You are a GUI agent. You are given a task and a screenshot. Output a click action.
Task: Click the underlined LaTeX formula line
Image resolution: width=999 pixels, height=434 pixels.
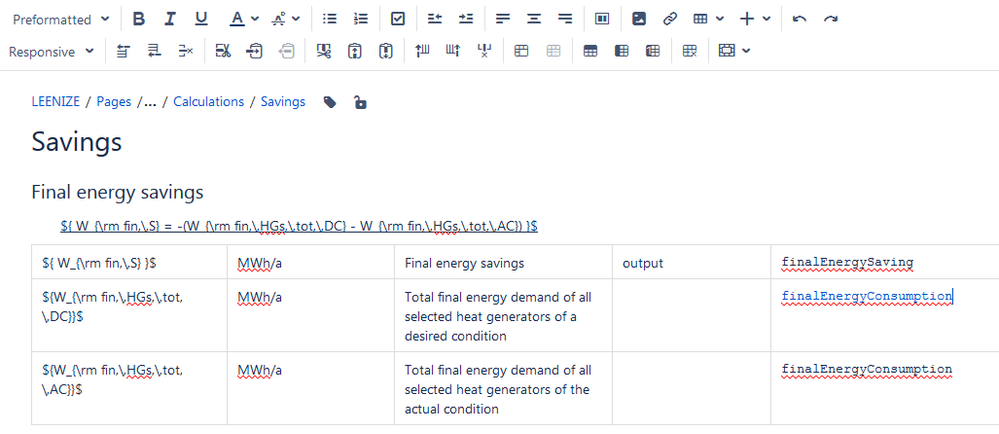[x=299, y=226]
